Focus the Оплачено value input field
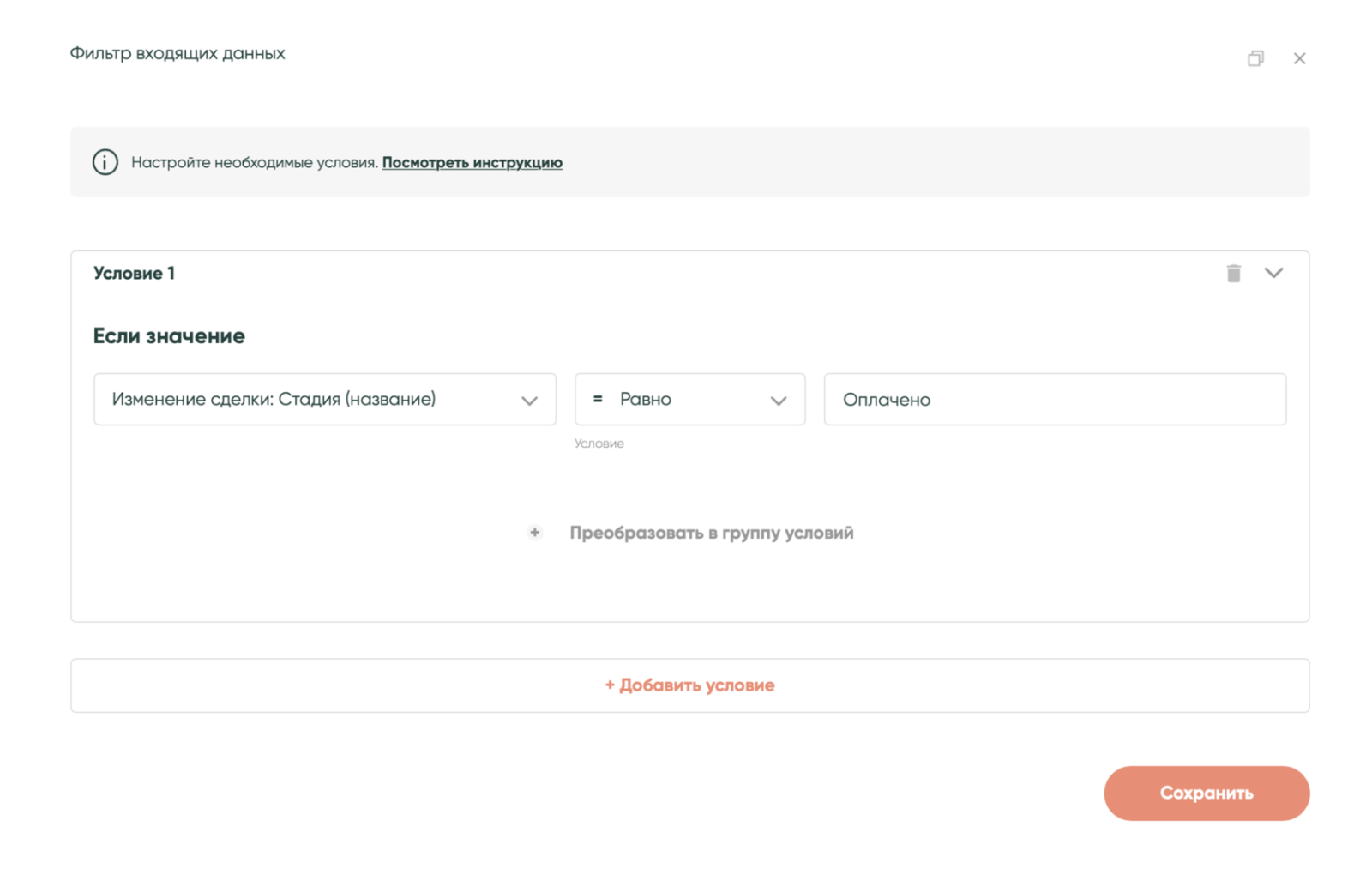 click(x=1055, y=399)
